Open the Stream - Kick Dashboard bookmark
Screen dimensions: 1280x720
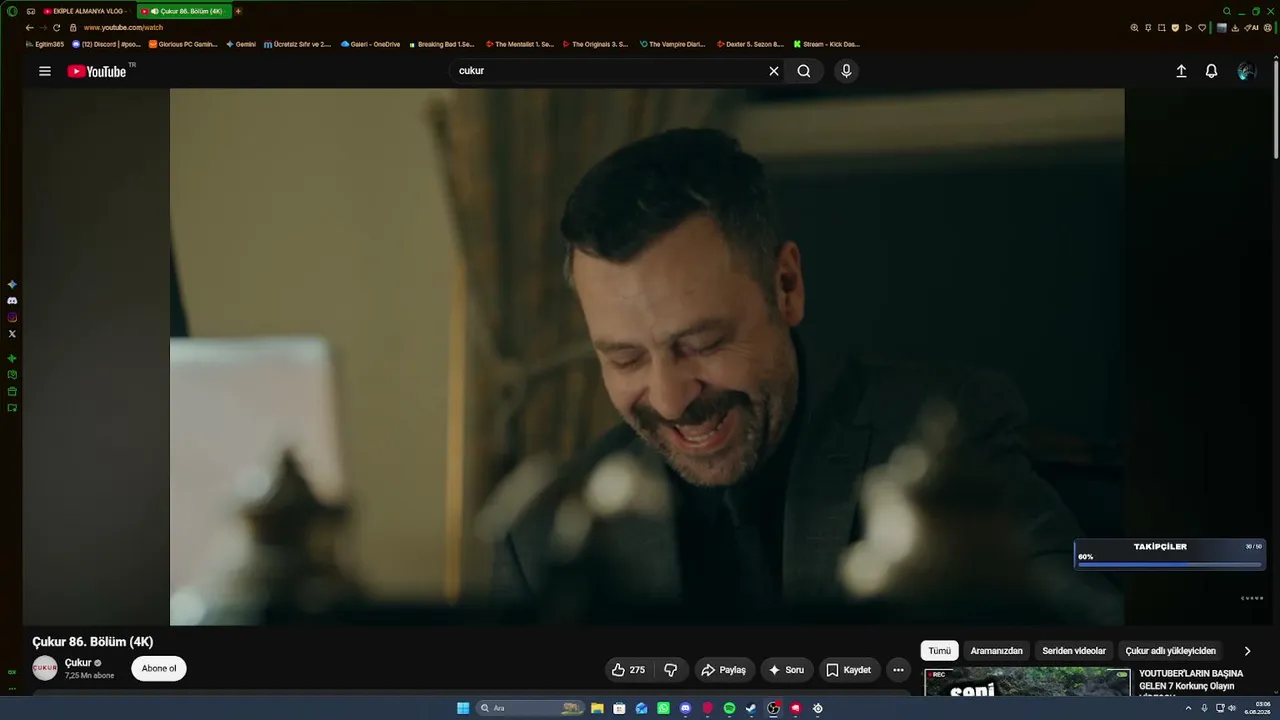click(826, 44)
